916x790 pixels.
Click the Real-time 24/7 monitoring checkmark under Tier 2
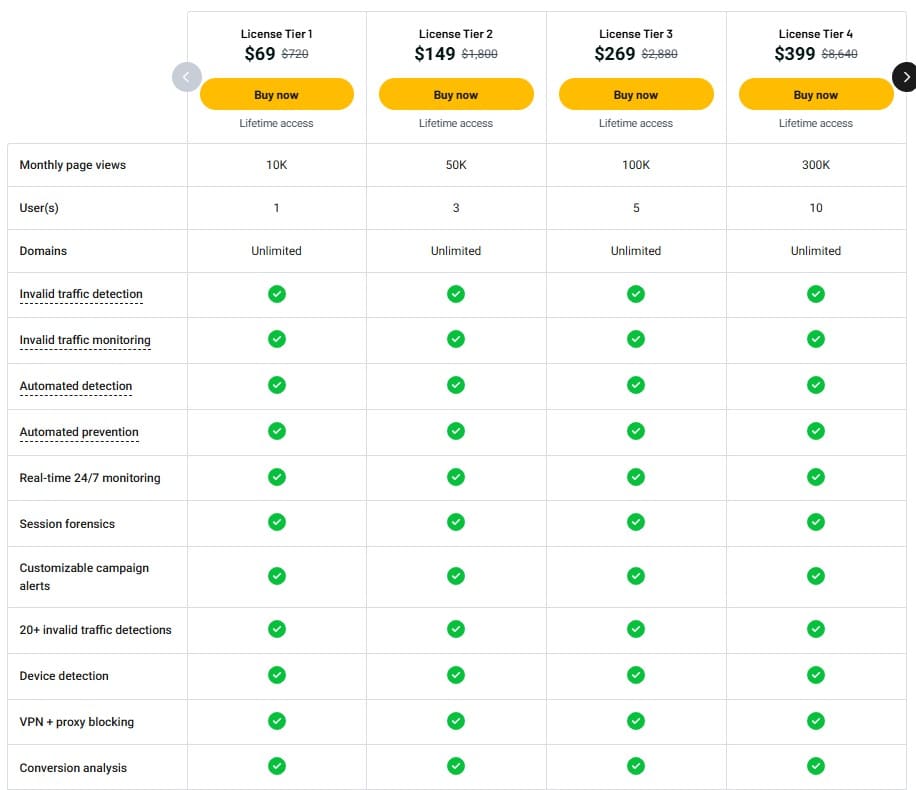pyautogui.click(x=456, y=477)
